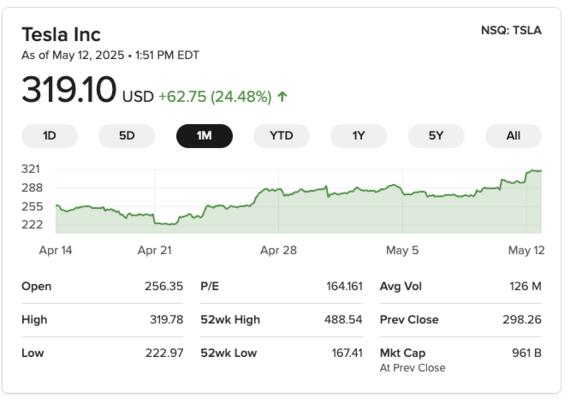
Task: Click the Mkt Cap row label
Action: [403, 353]
